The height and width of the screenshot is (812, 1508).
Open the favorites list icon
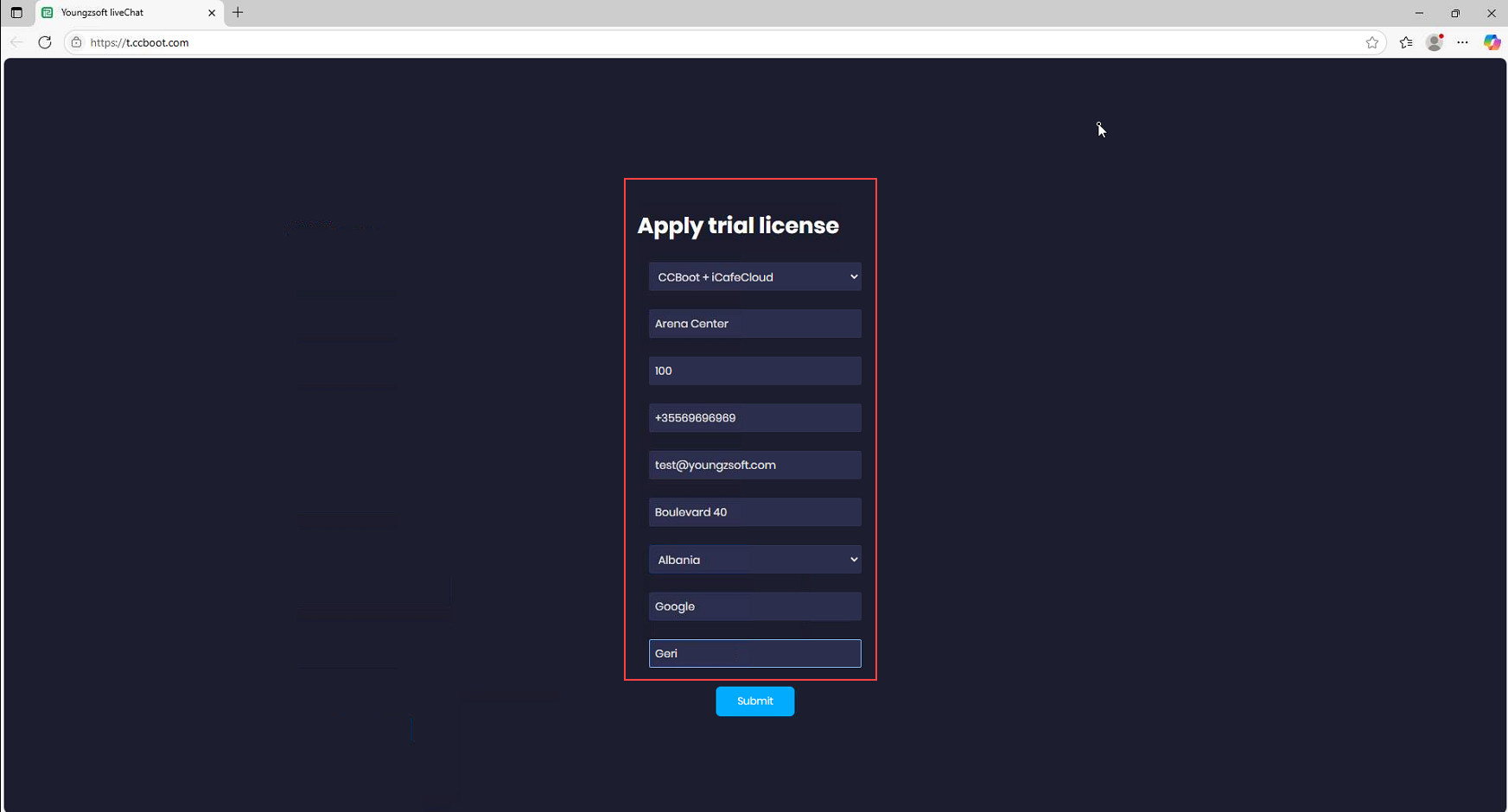pyautogui.click(x=1406, y=42)
